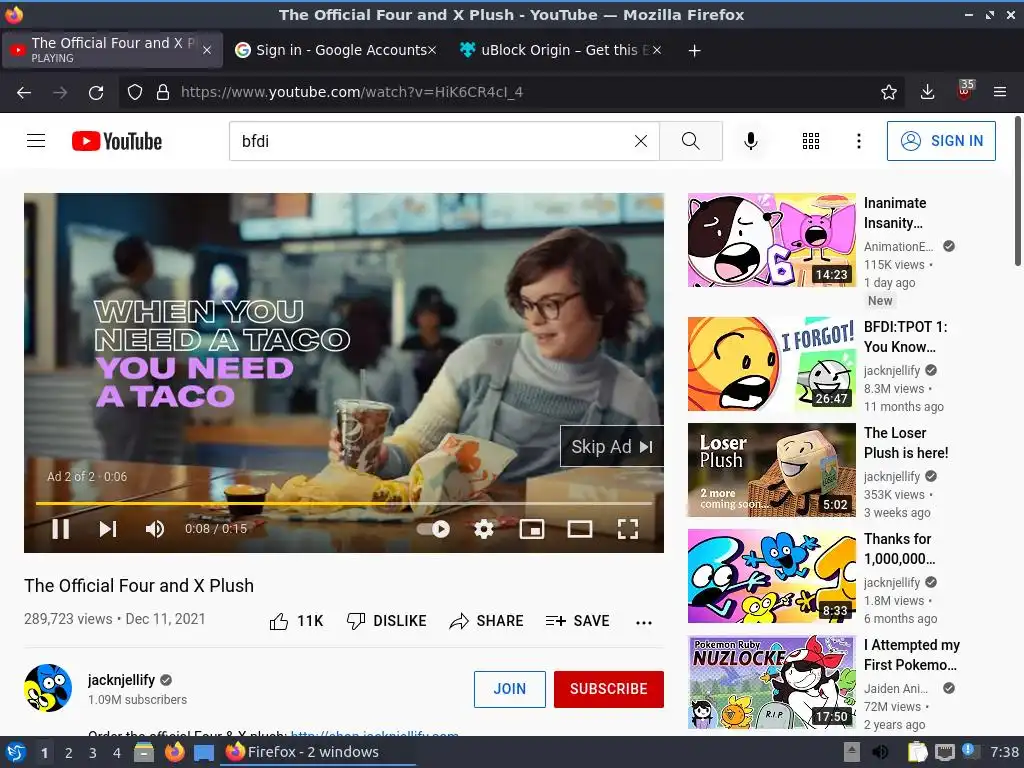This screenshot has height=768, width=1024.
Task: Switch to theater mode icon
Action: pyautogui.click(x=580, y=529)
